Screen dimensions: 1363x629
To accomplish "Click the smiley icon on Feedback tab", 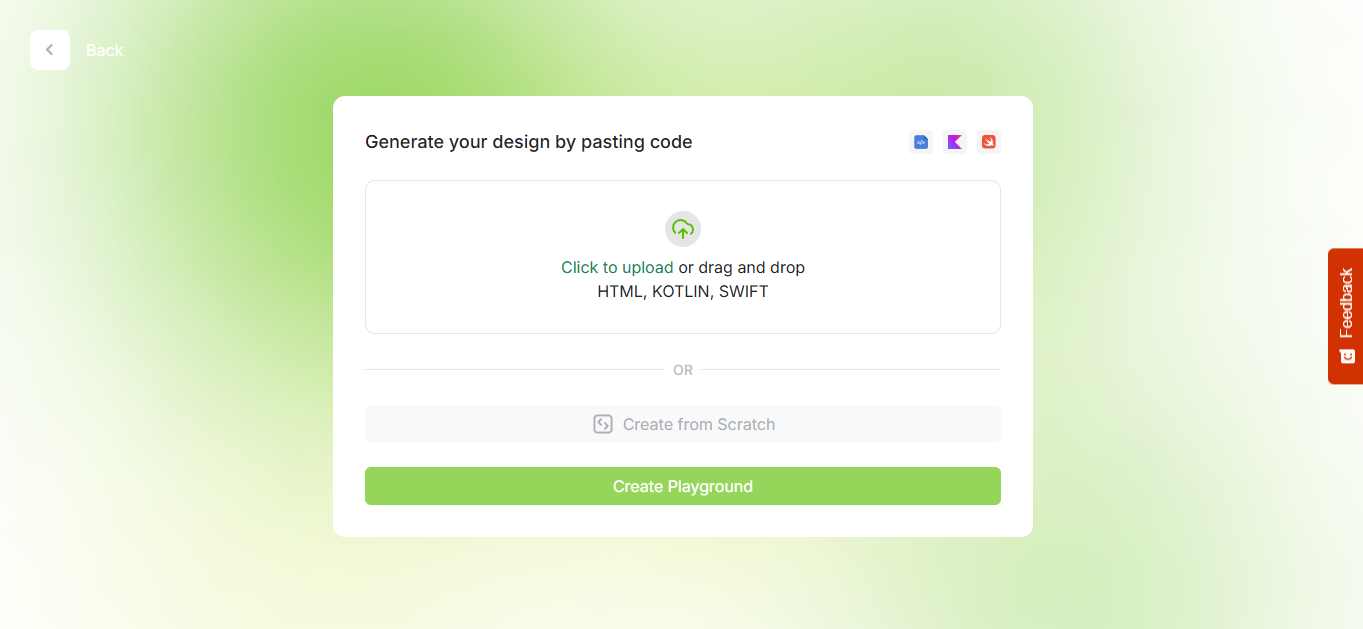I will pos(1346,356).
